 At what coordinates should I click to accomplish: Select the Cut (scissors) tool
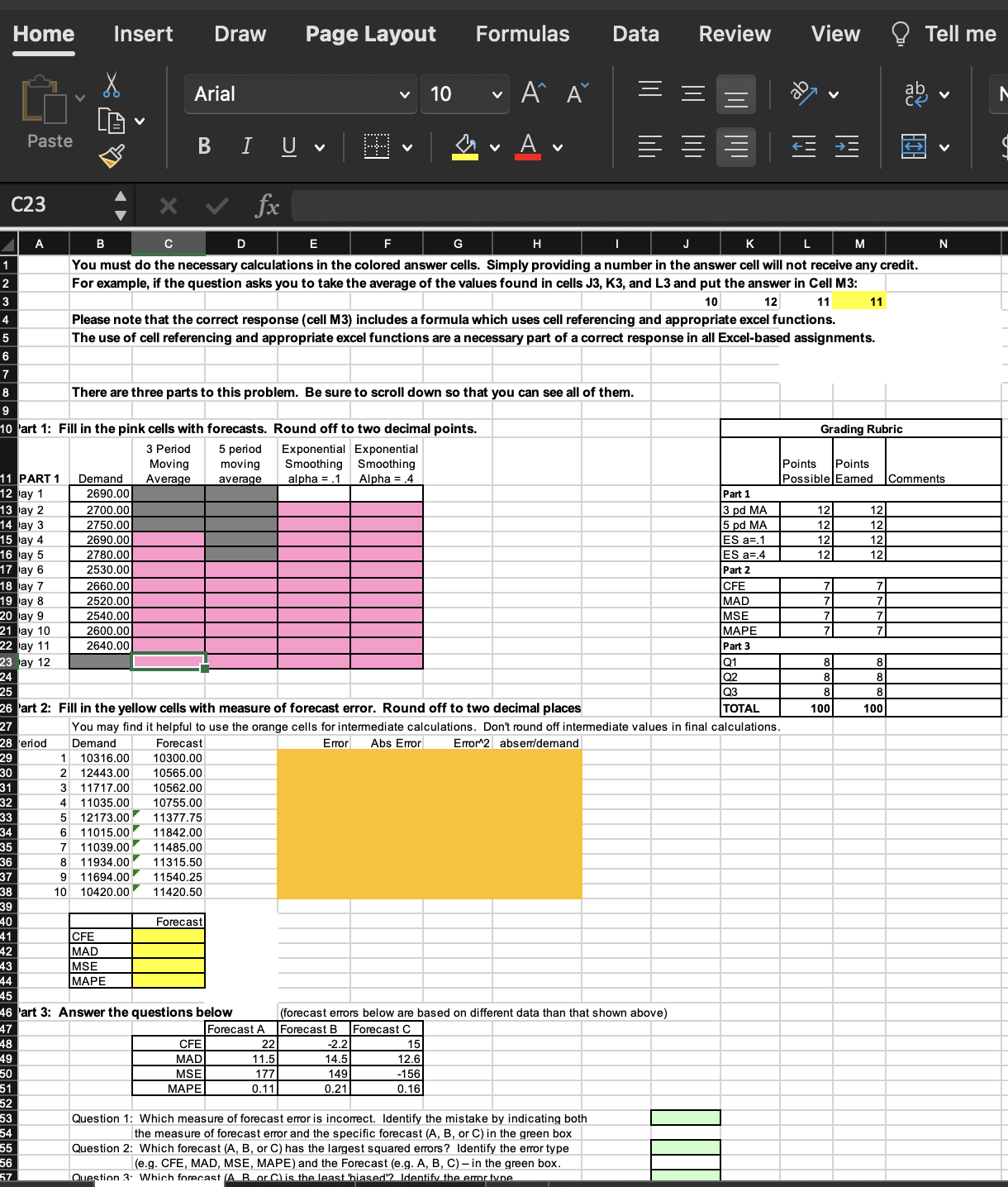(x=111, y=83)
